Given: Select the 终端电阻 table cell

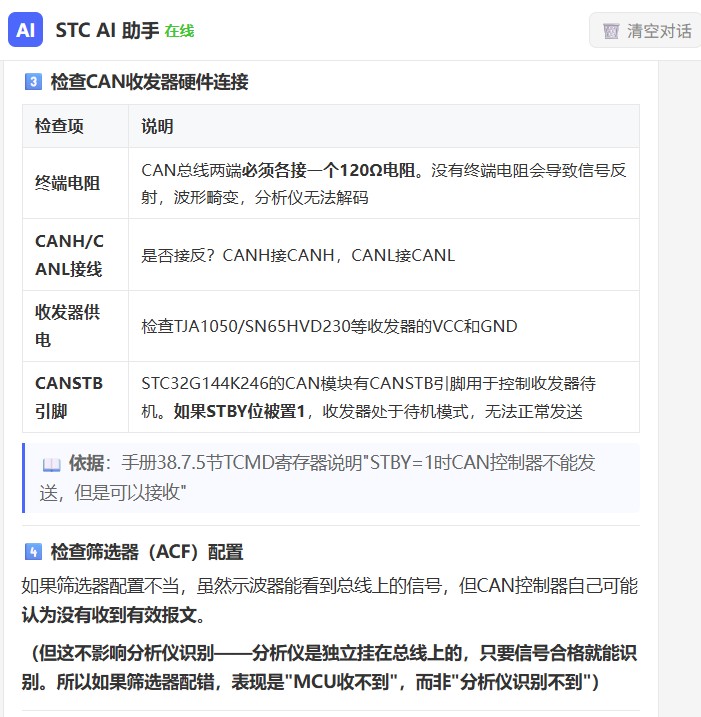Looking at the screenshot, I should [75, 183].
